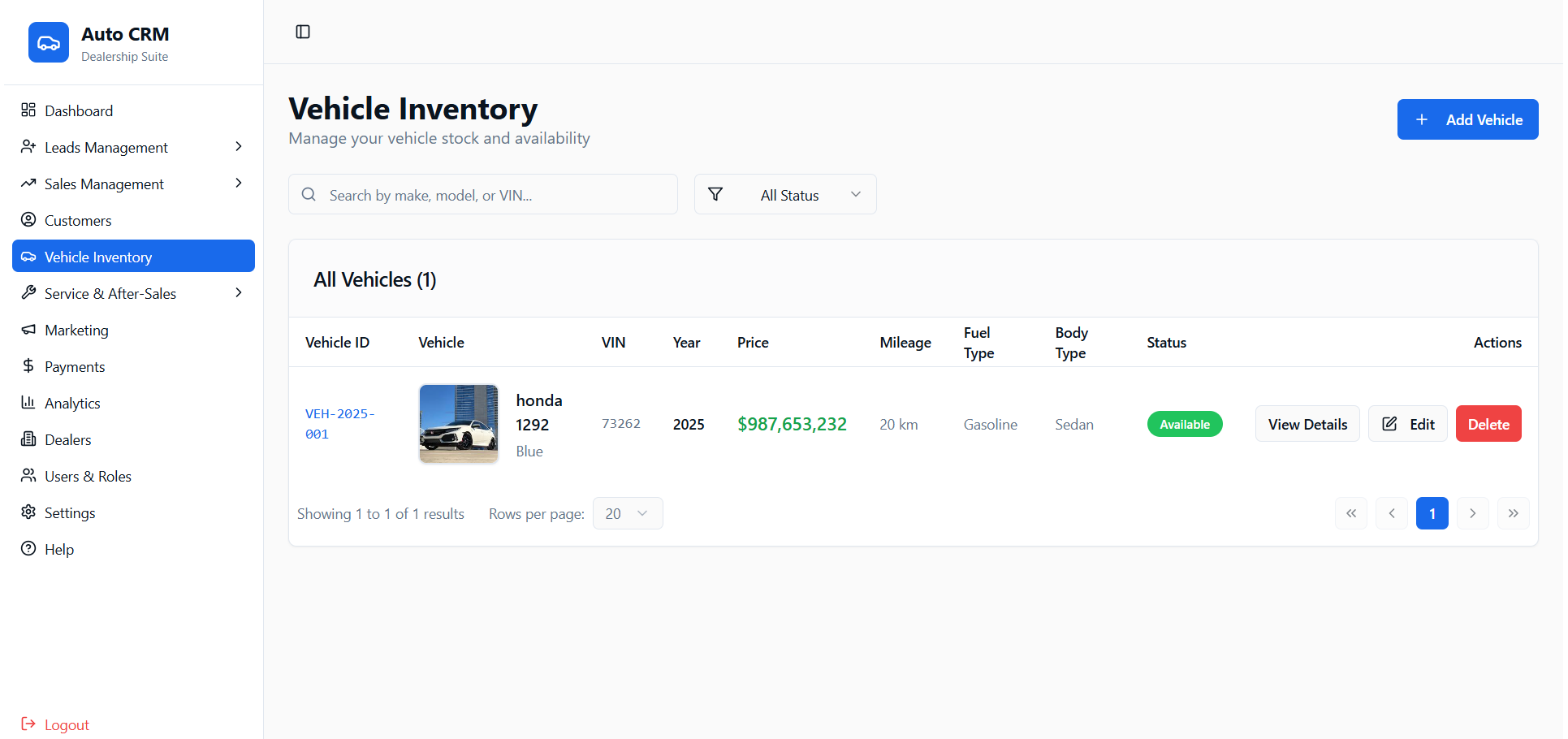Click the filter funnel icon
Image resolution: width=1568 pixels, height=739 pixels.
pos(715,195)
